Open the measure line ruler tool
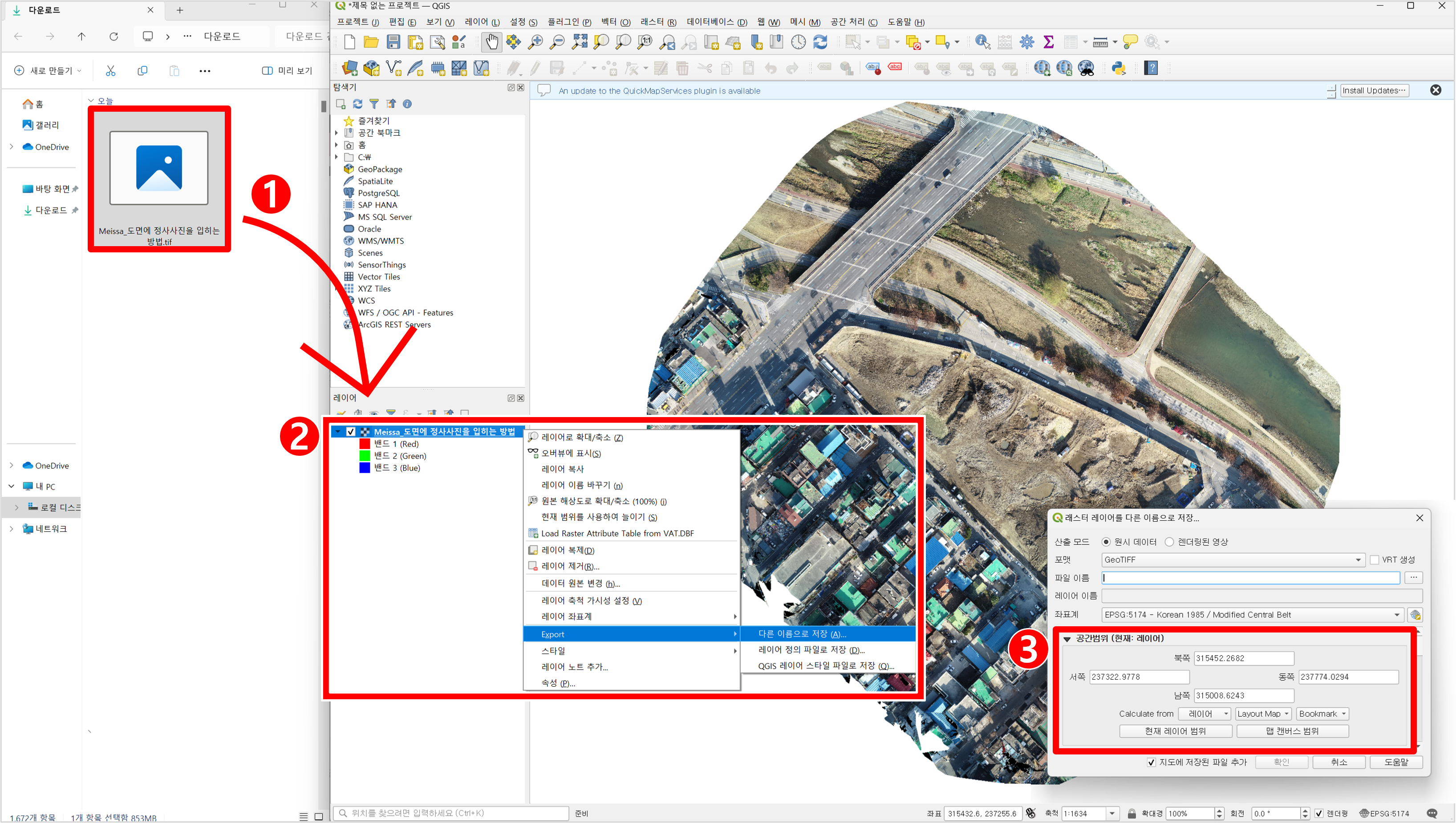Viewport: 1456px width, 823px height. 1100,42
